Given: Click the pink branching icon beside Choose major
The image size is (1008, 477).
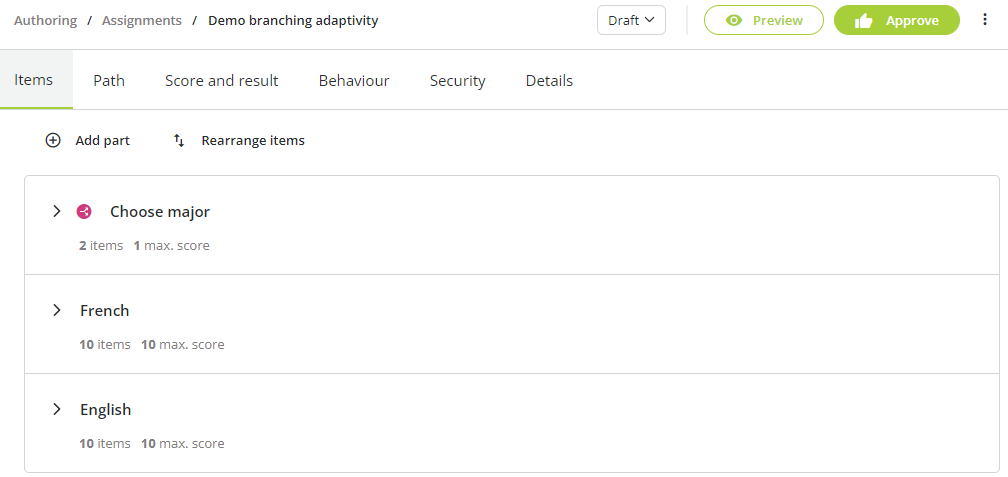Looking at the screenshot, I should pos(84,212).
